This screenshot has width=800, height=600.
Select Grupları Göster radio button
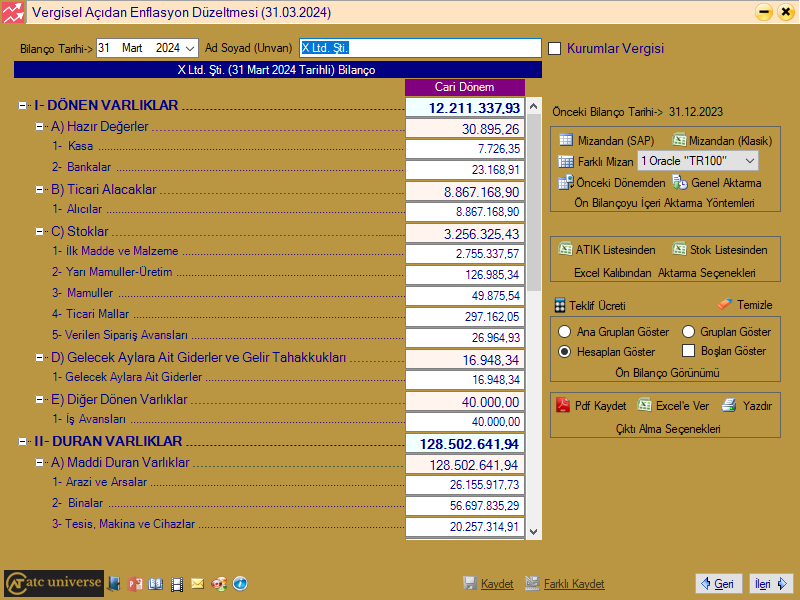[688, 332]
